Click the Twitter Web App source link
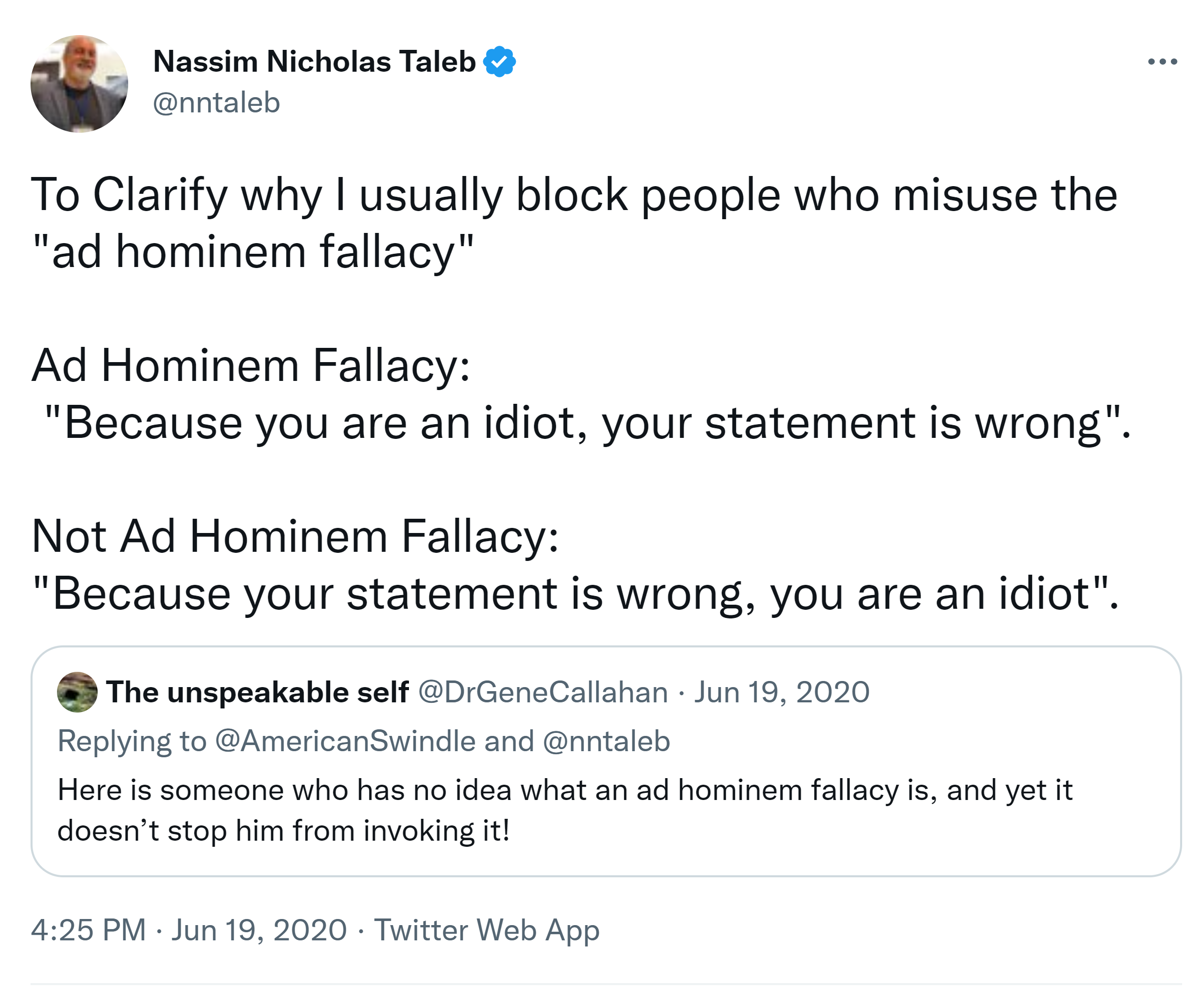This screenshot has width=1204, height=1008. 486,930
